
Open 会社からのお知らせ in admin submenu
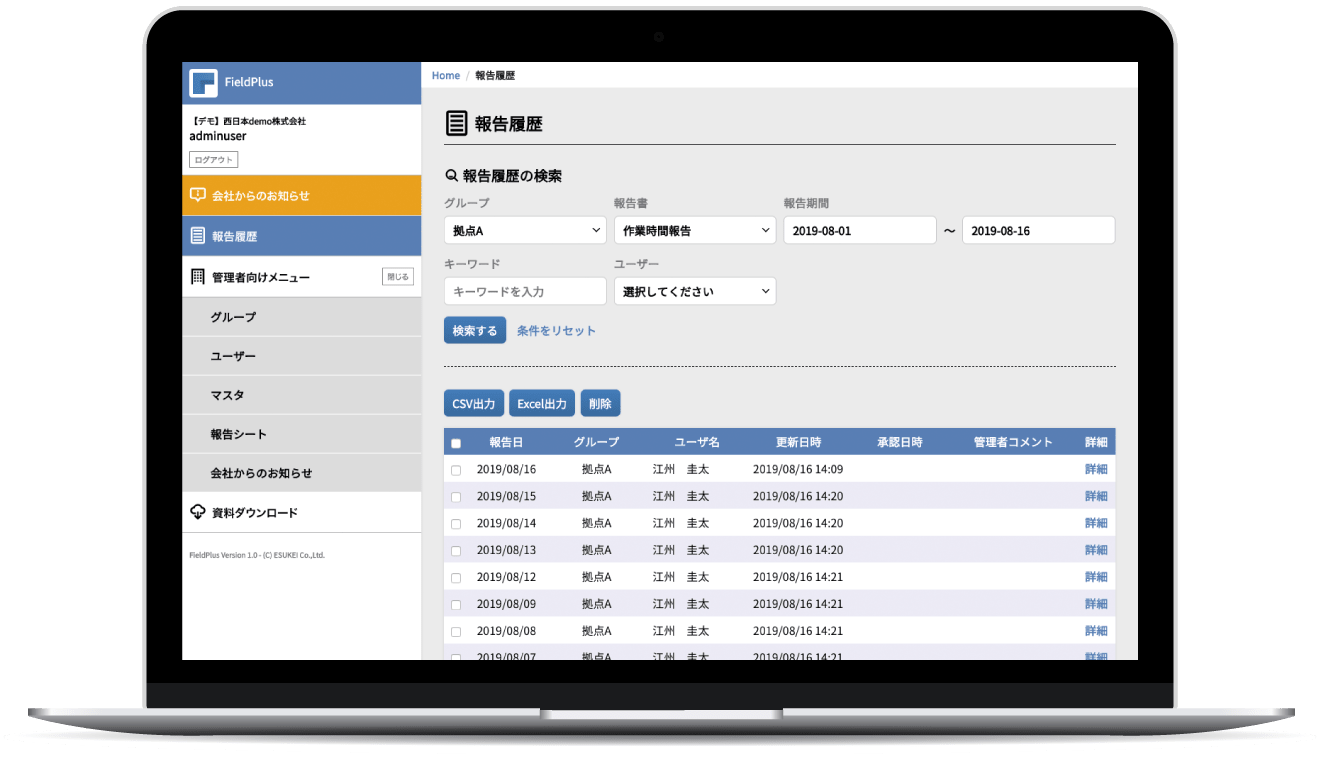point(302,473)
